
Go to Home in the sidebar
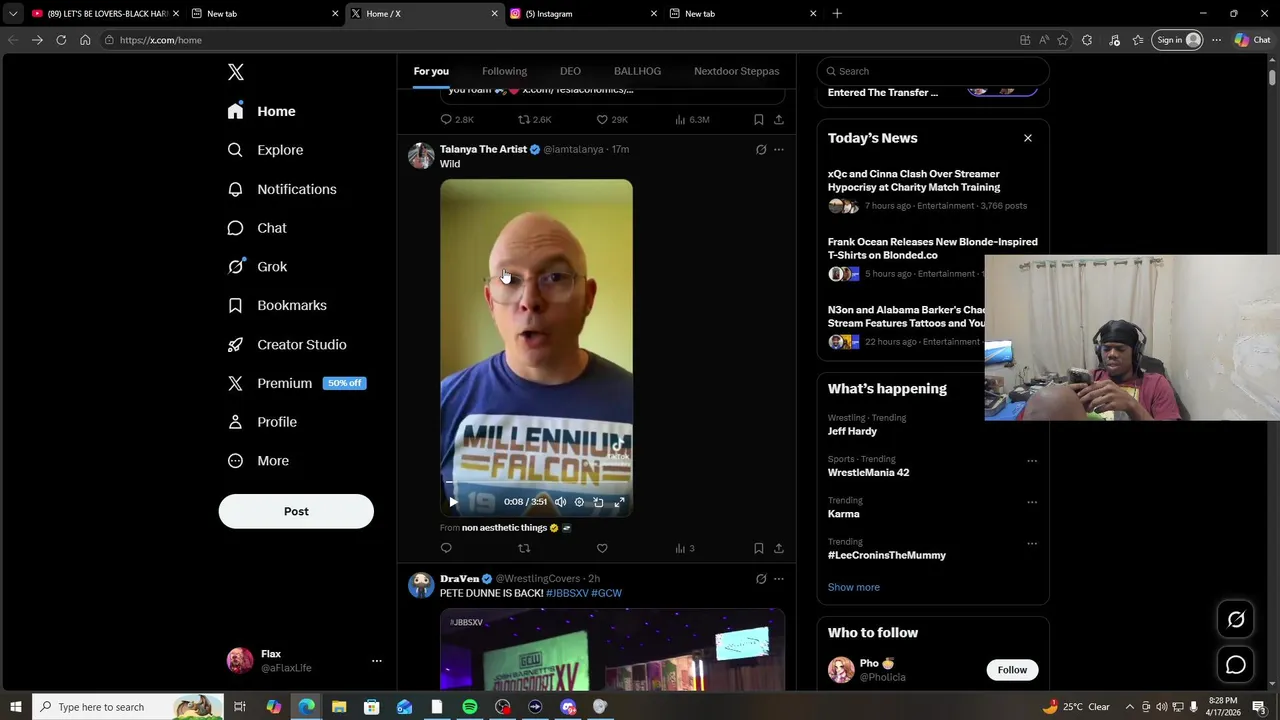(x=261, y=111)
